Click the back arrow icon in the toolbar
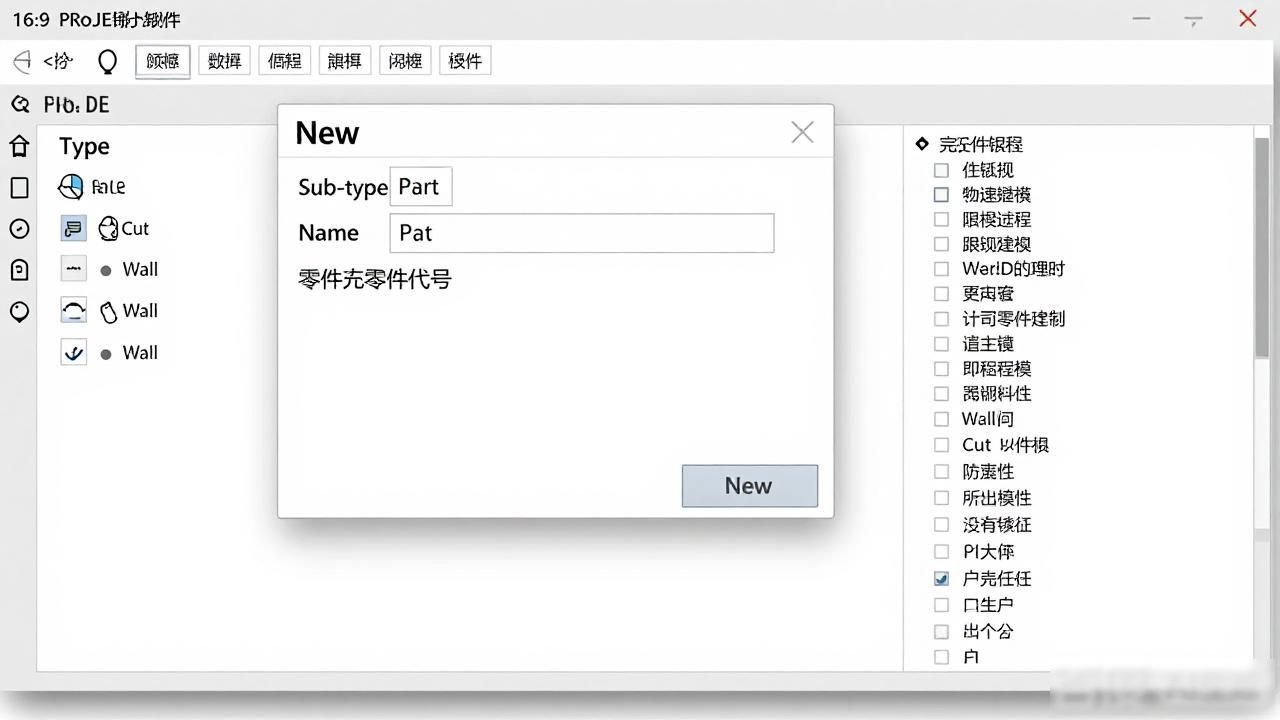1280x720 pixels. tap(22, 61)
